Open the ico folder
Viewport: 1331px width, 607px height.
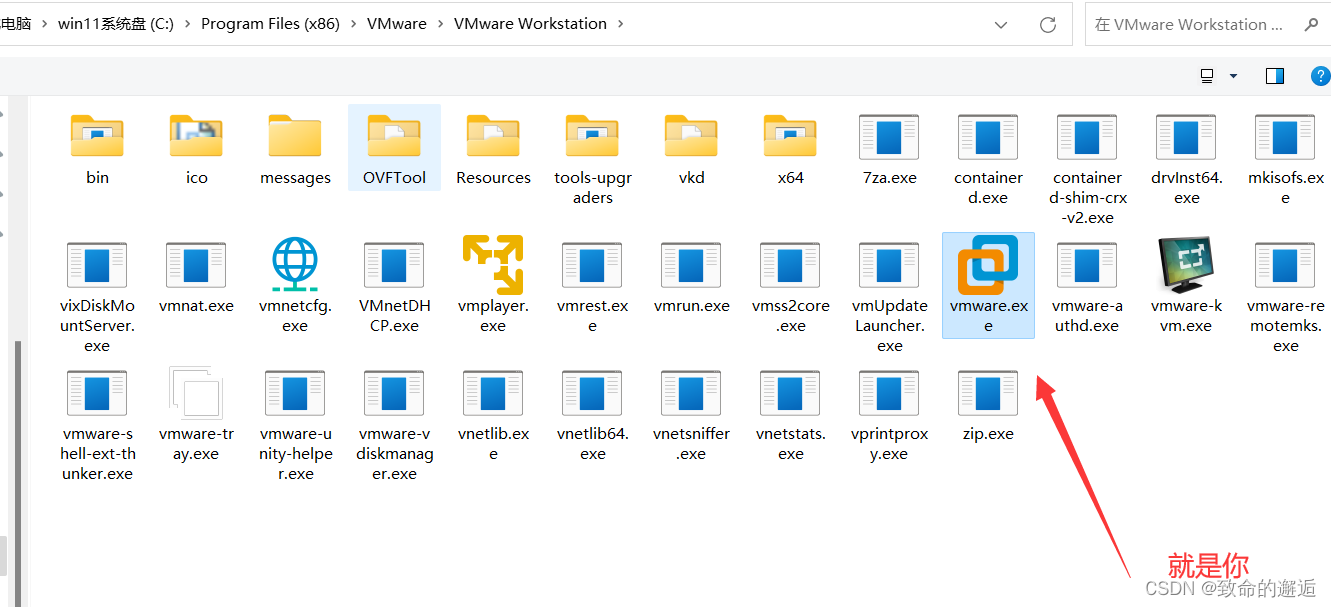(x=196, y=148)
